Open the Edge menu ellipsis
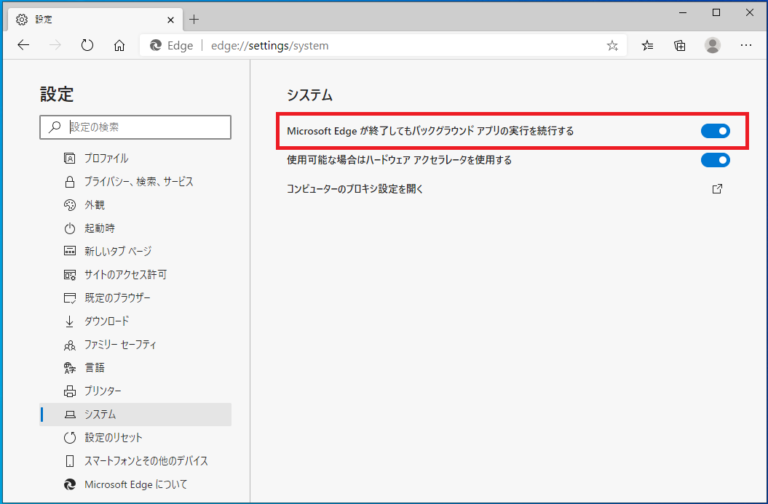 pyautogui.click(x=745, y=46)
